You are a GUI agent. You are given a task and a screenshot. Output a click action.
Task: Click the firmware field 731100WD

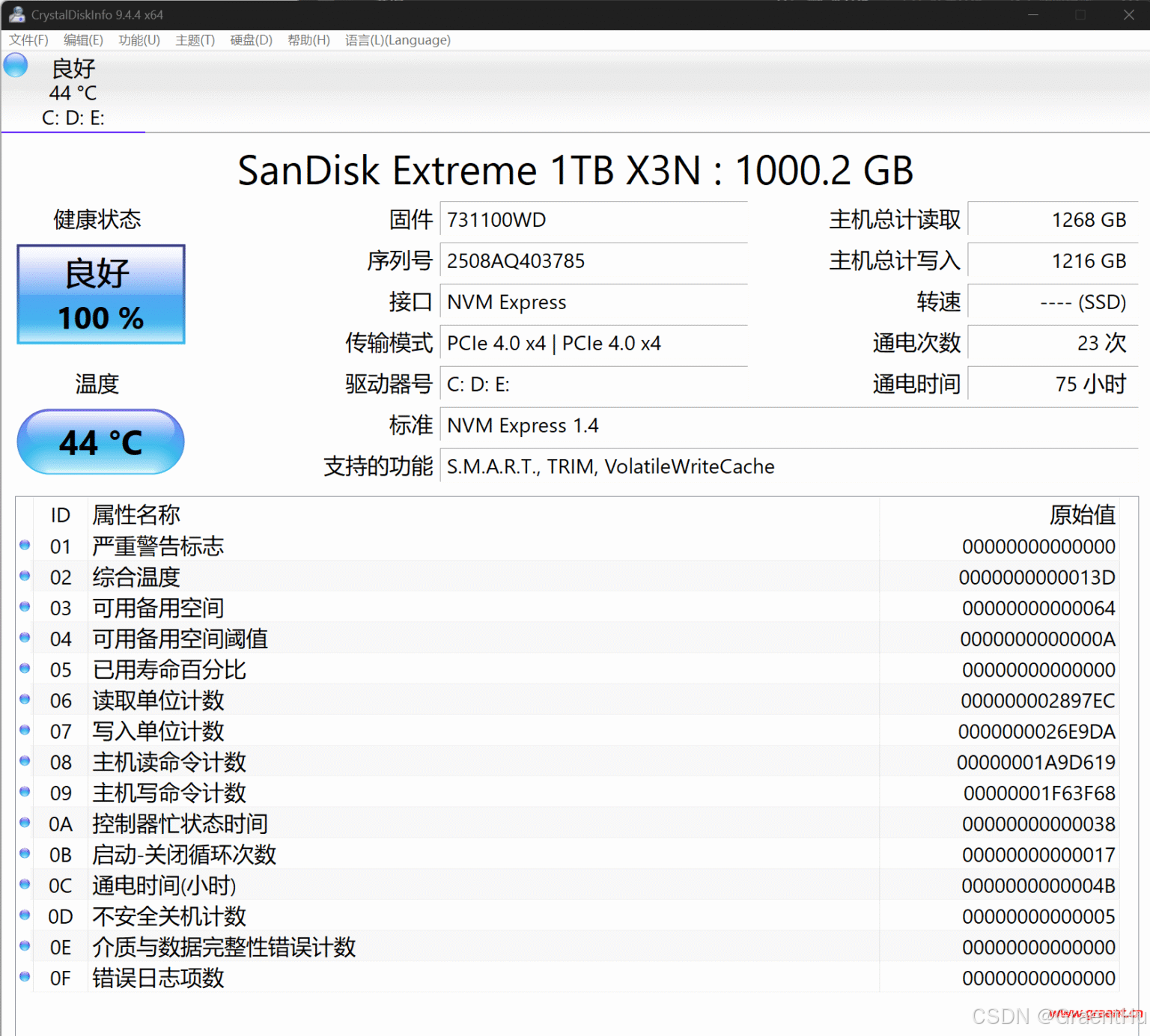594,220
